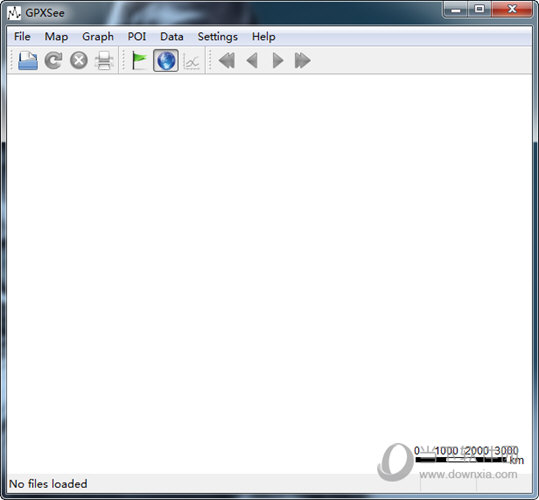Open the Settings menu
Image resolution: width=539 pixels, height=500 pixels.
click(218, 36)
